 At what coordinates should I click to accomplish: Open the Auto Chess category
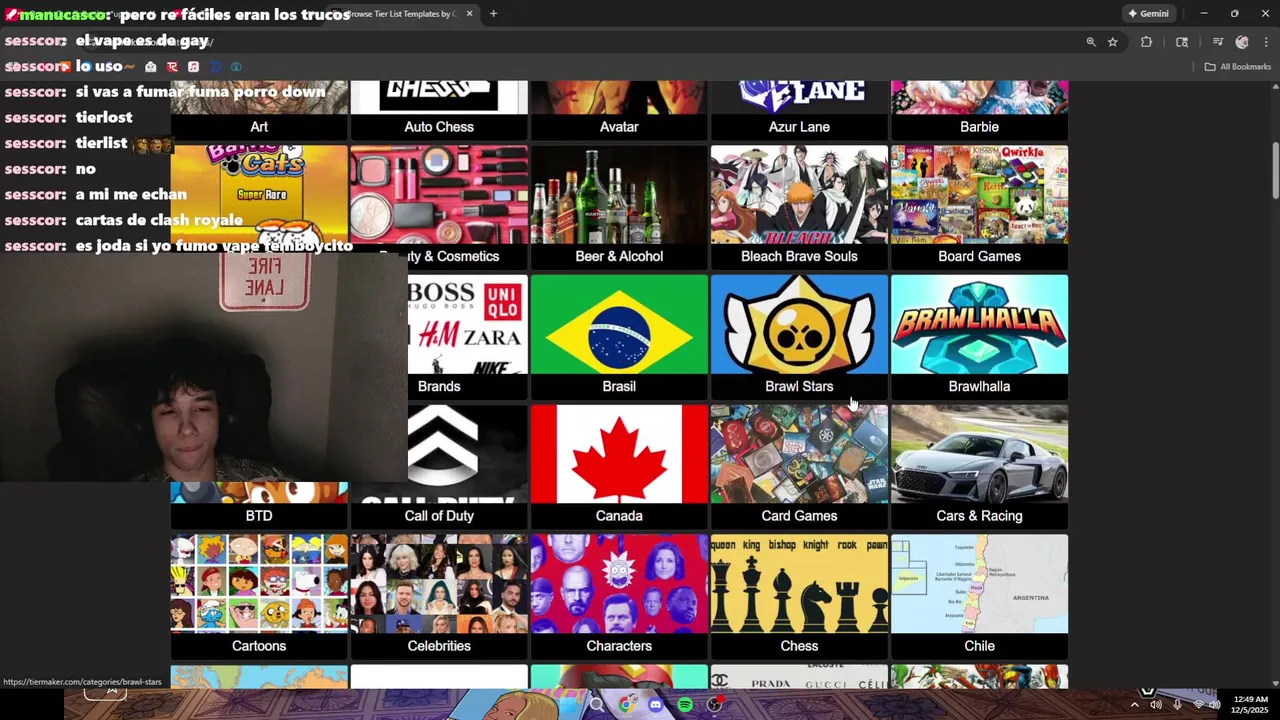tap(439, 110)
